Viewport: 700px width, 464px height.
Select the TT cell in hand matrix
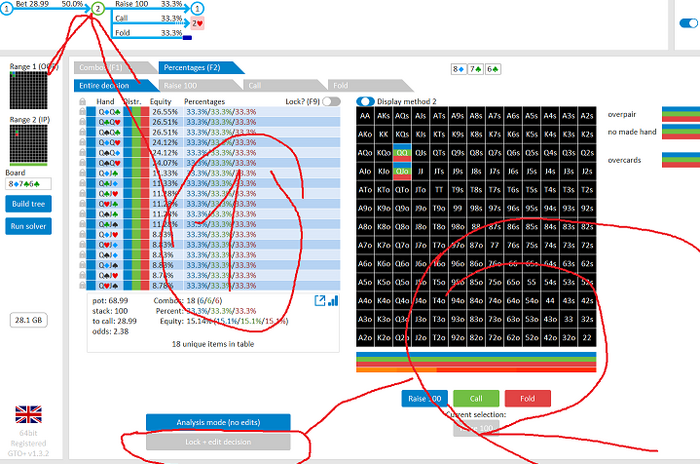pos(439,190)
